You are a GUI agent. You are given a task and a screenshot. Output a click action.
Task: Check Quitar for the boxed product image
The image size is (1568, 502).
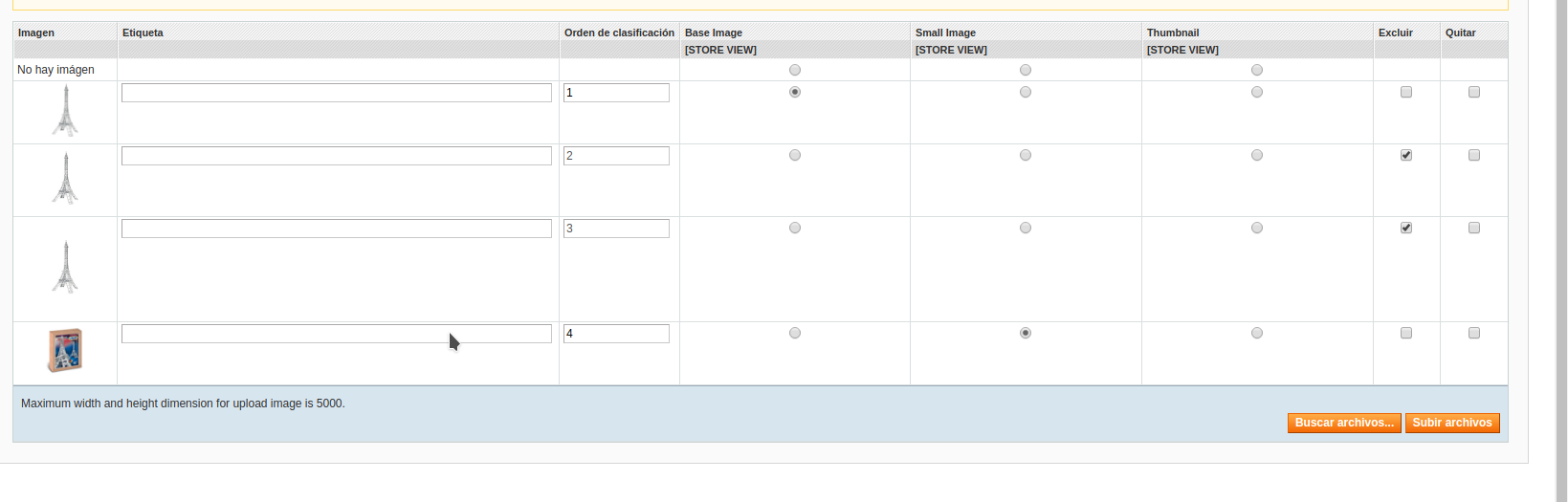[1474, 333]
